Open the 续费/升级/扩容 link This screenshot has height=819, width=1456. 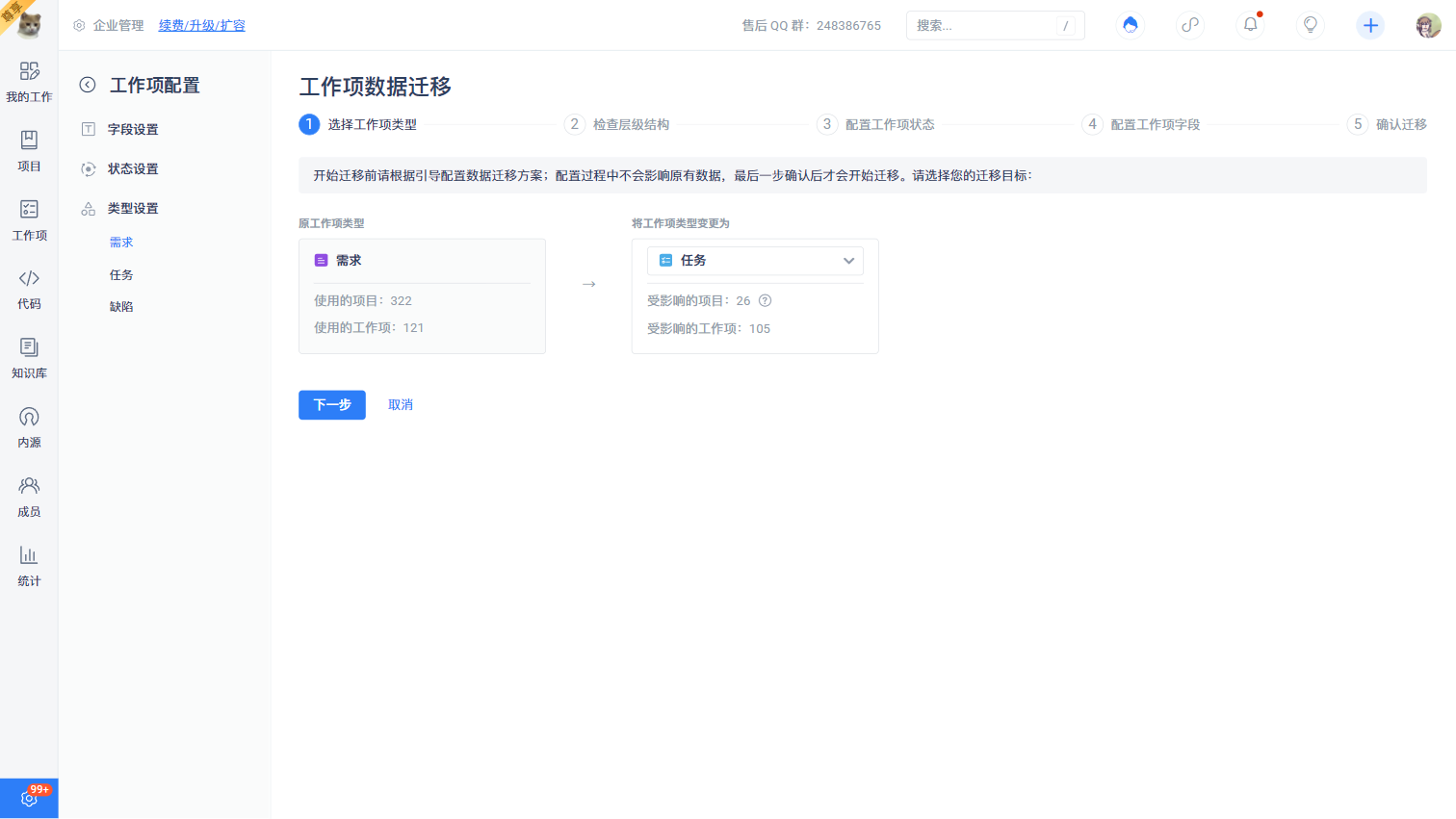pos(201,25)
